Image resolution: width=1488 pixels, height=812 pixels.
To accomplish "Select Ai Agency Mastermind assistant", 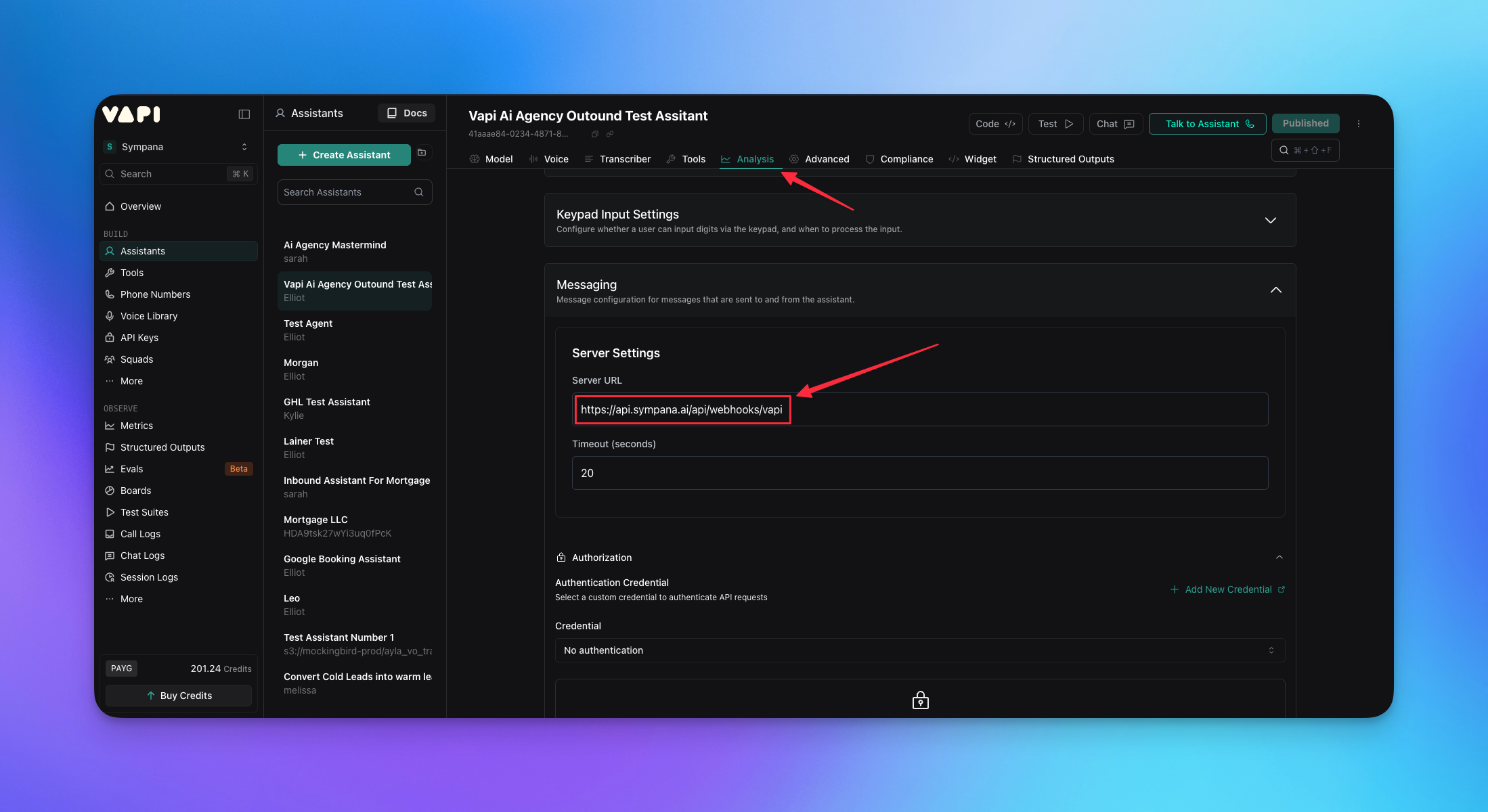I will pos(355,252).
